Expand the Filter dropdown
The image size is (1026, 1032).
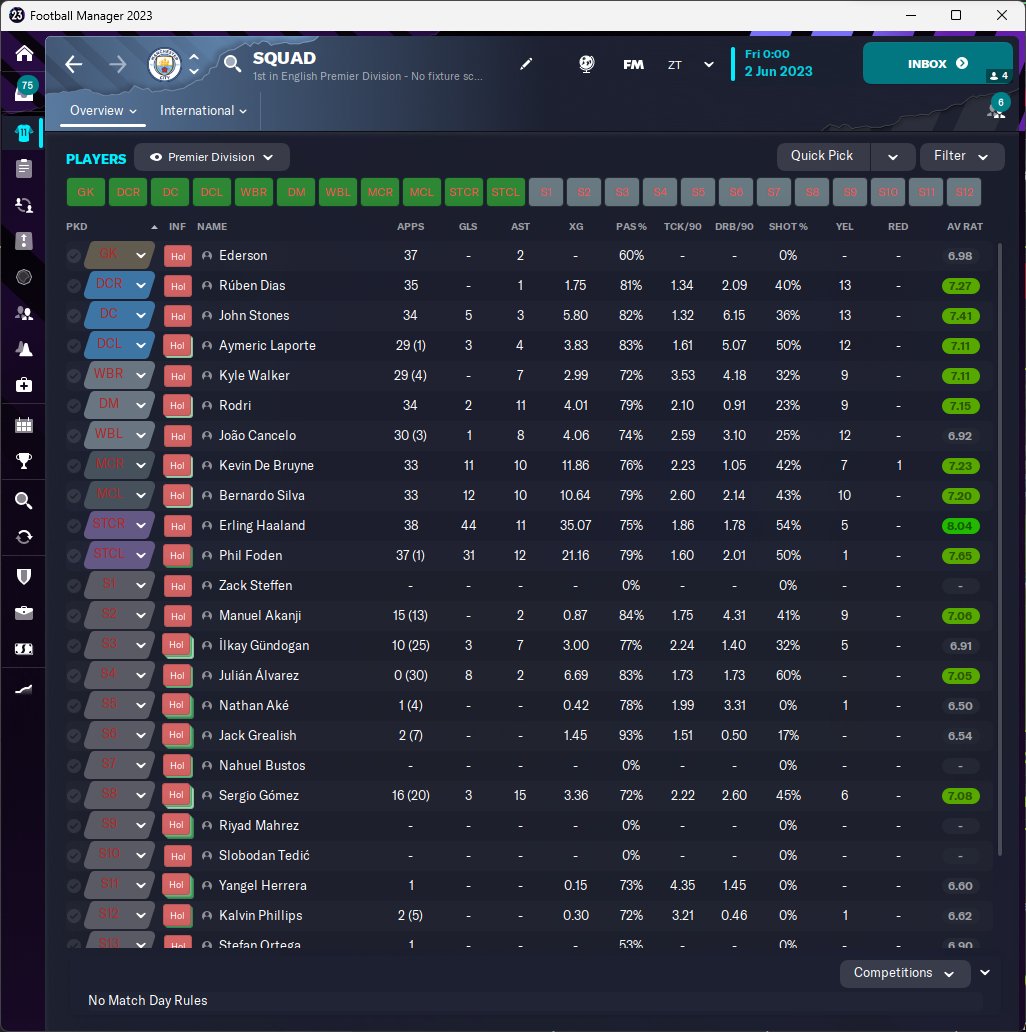click(x=962, y=157)
